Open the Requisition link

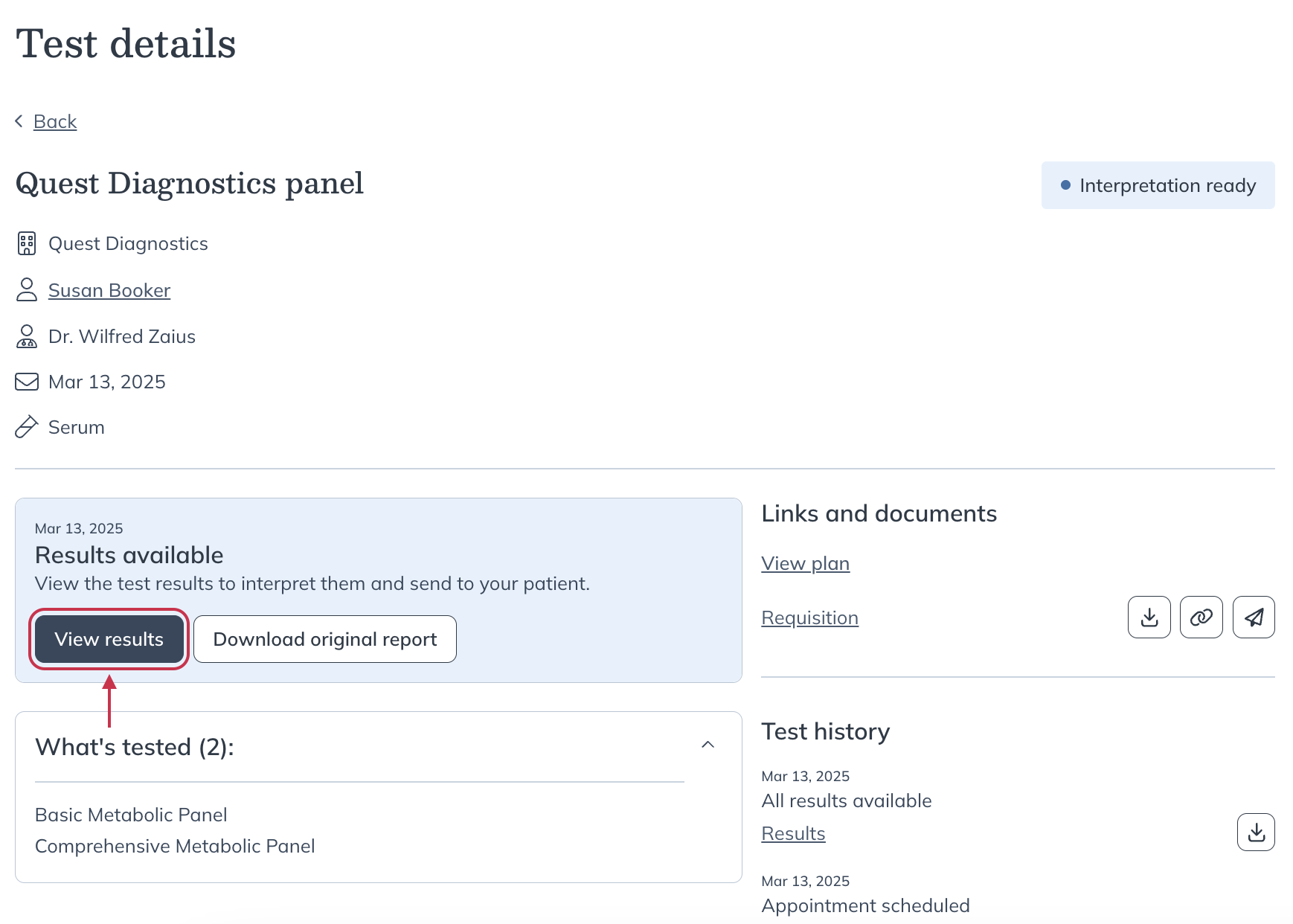pyautogui.click(x=809, y=617)
